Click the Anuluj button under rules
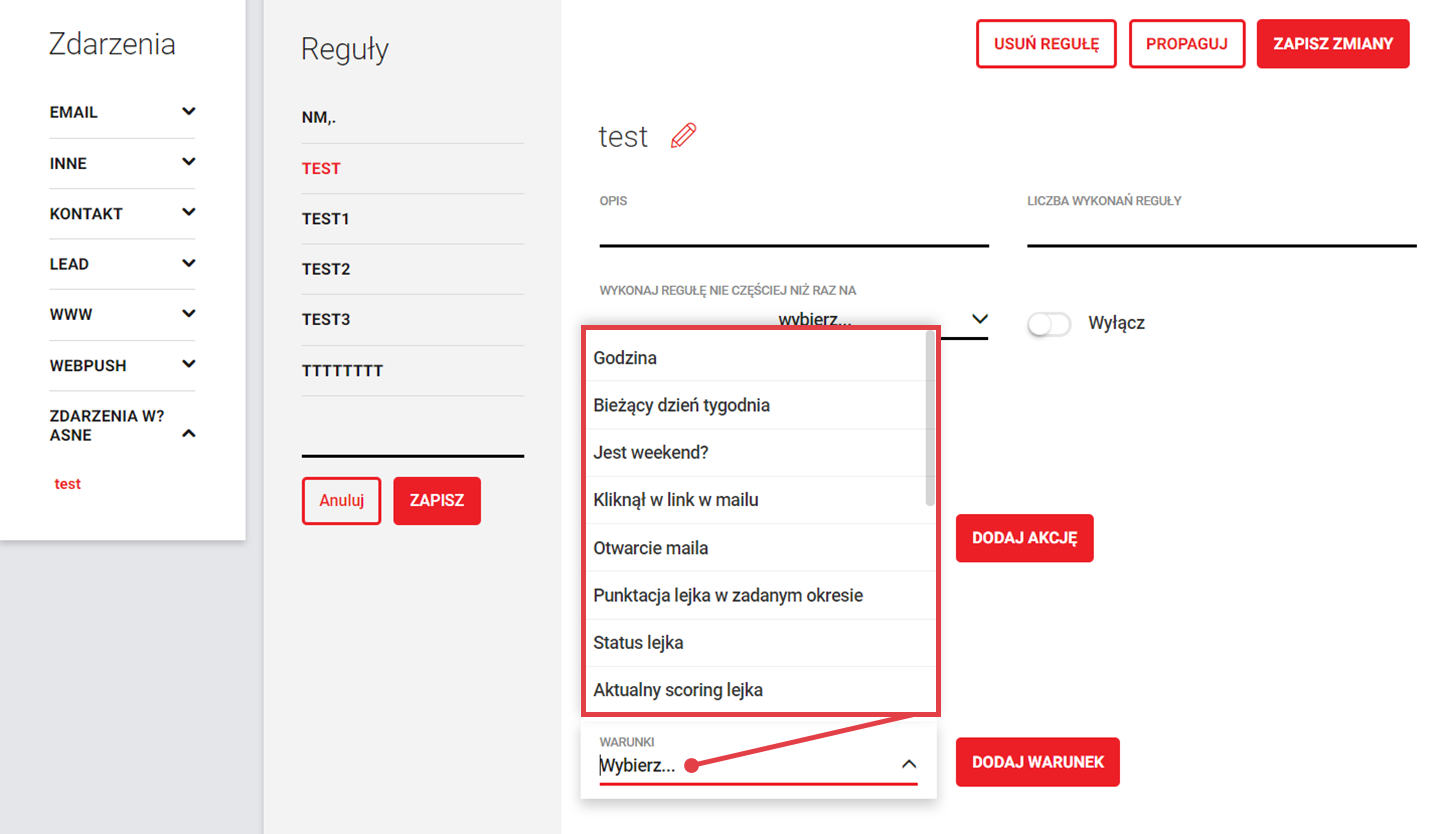Image resolution: width=1441 pixels, height=834 pixels. click(x=341, y=501)
